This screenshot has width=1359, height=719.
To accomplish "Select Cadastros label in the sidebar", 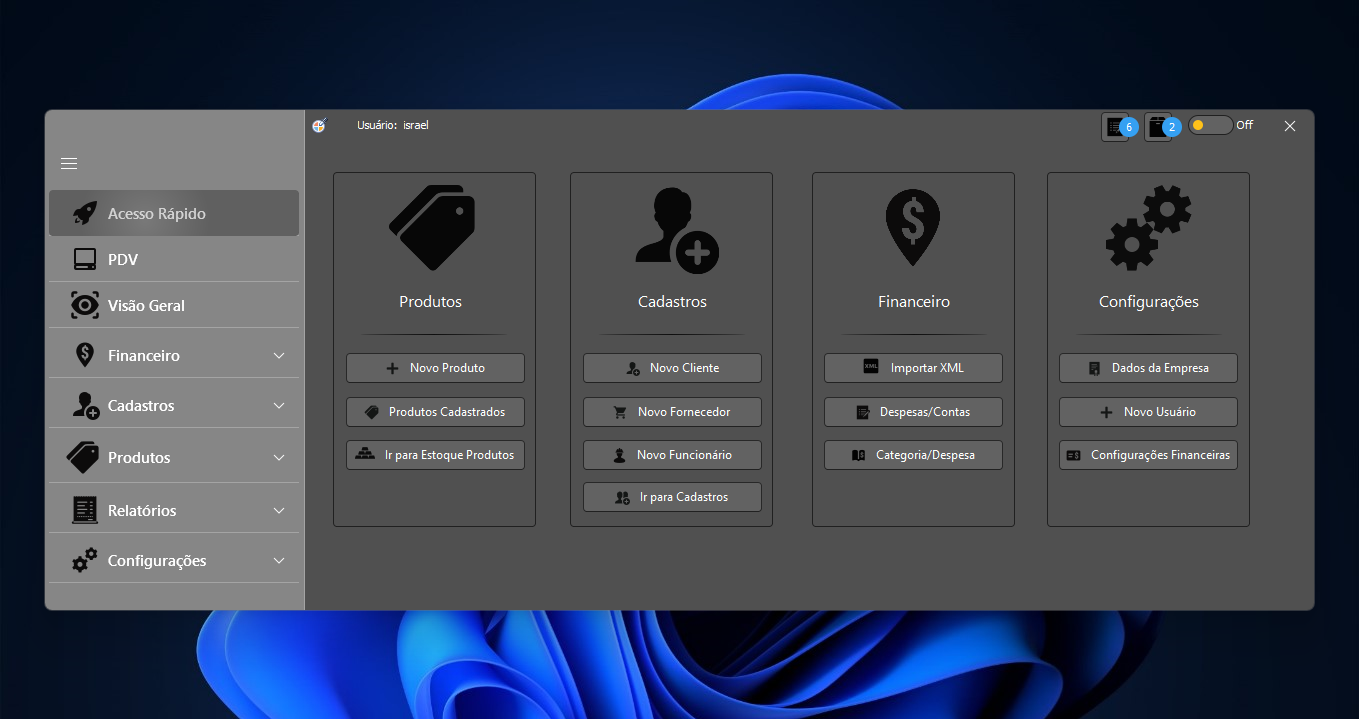I will tap(141, 406).
